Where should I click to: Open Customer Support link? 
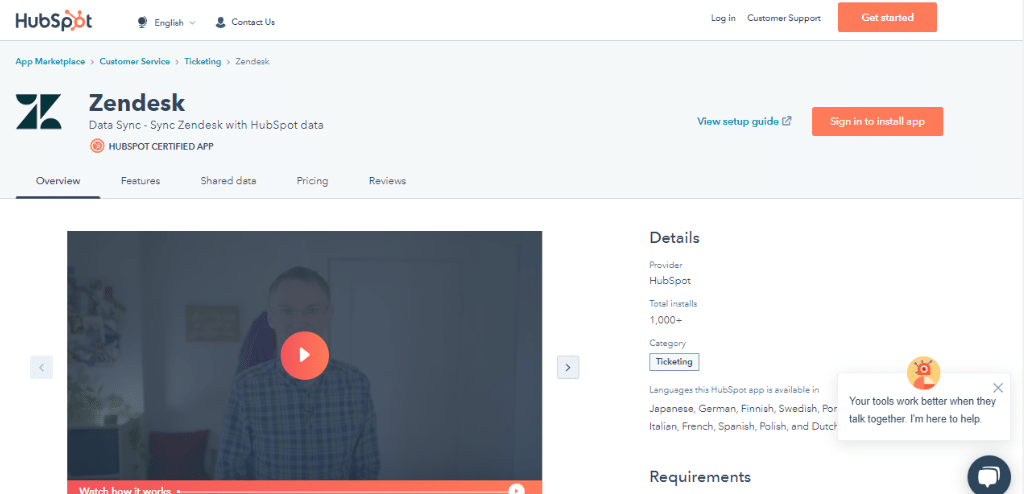coord(784,18)
